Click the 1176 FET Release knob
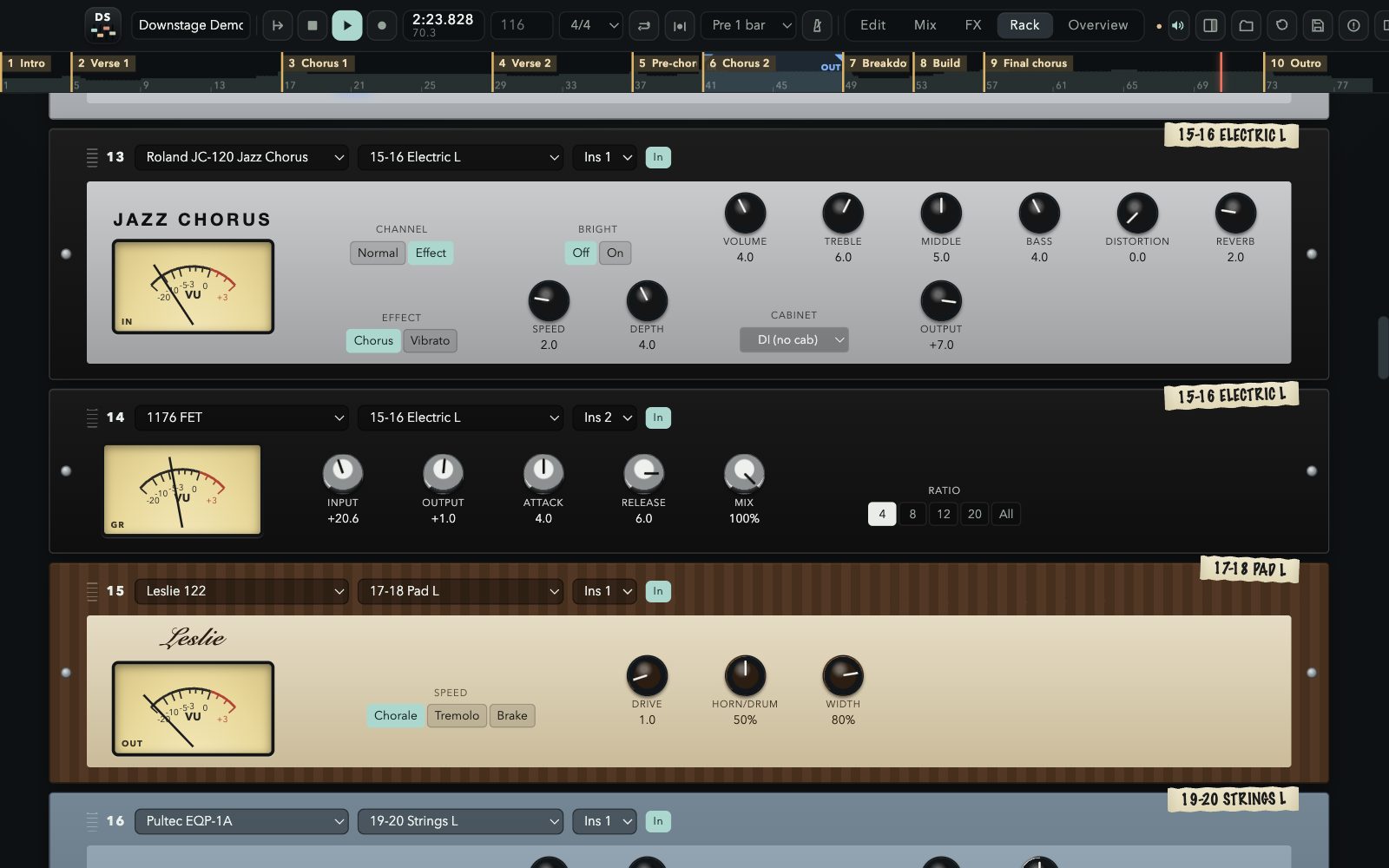 643,473
